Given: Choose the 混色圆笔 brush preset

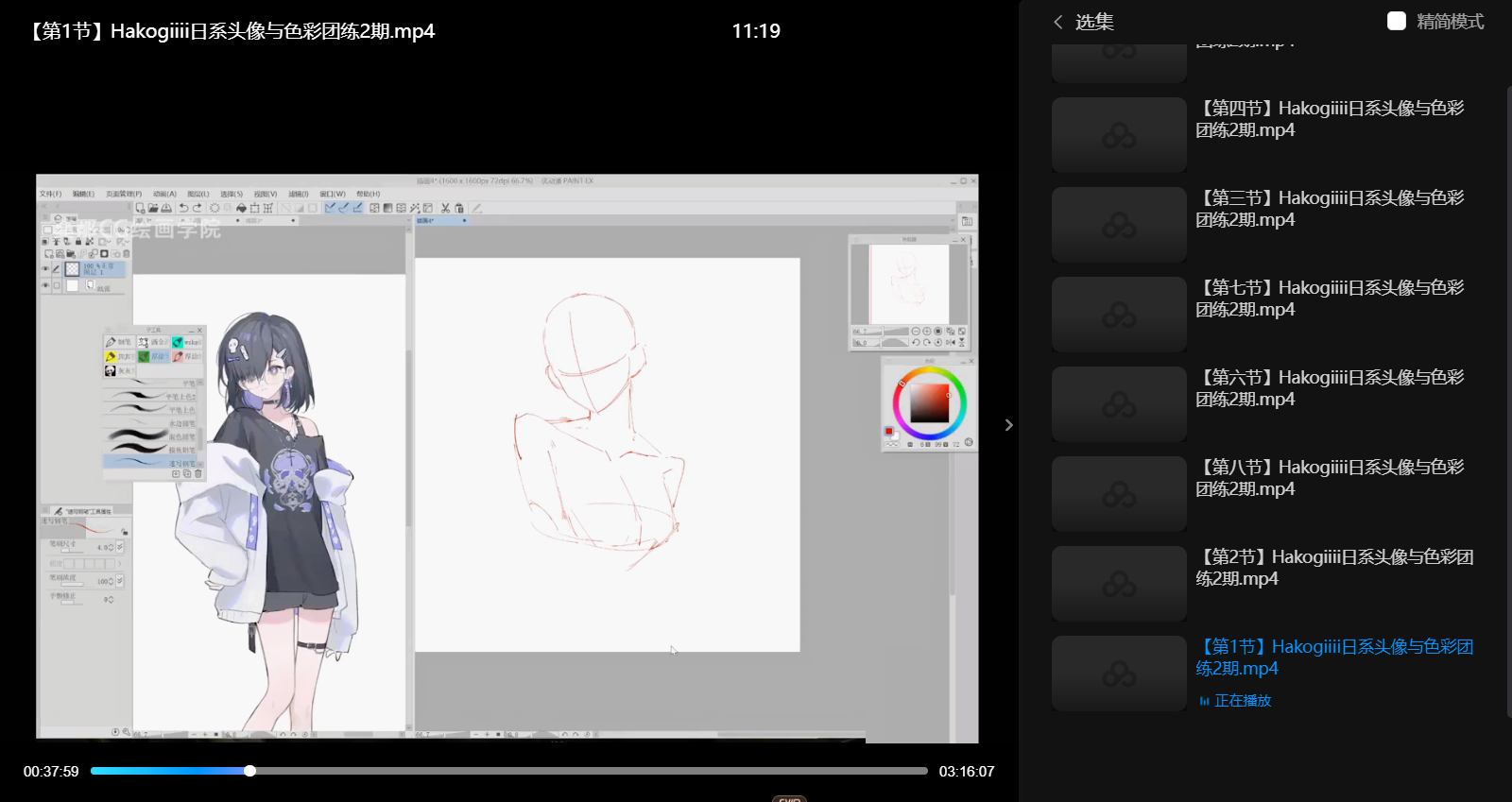Looking at the screenshot, I should pyautogui.click(x=151, y=437).
